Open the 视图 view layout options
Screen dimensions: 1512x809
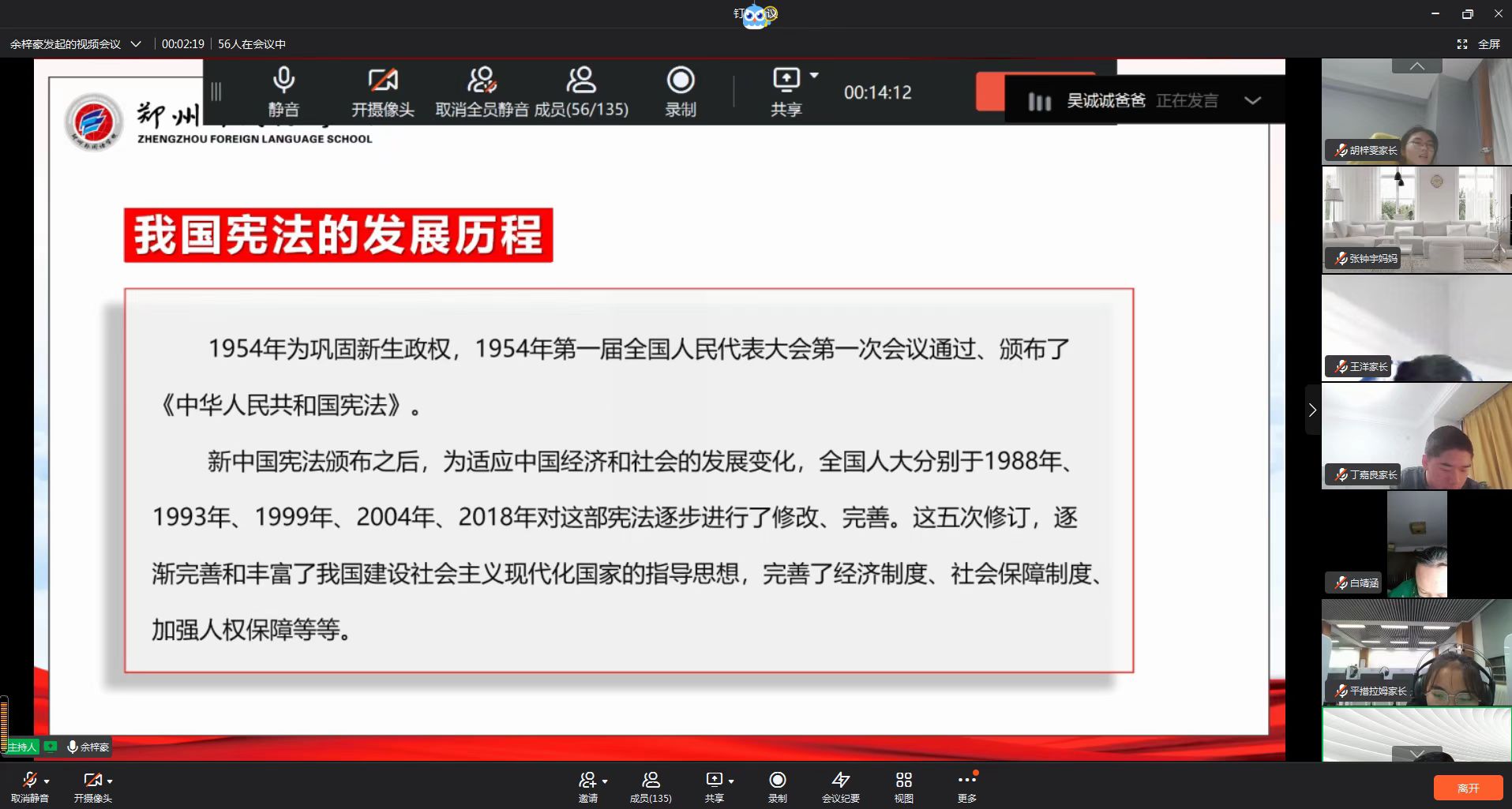904,787
